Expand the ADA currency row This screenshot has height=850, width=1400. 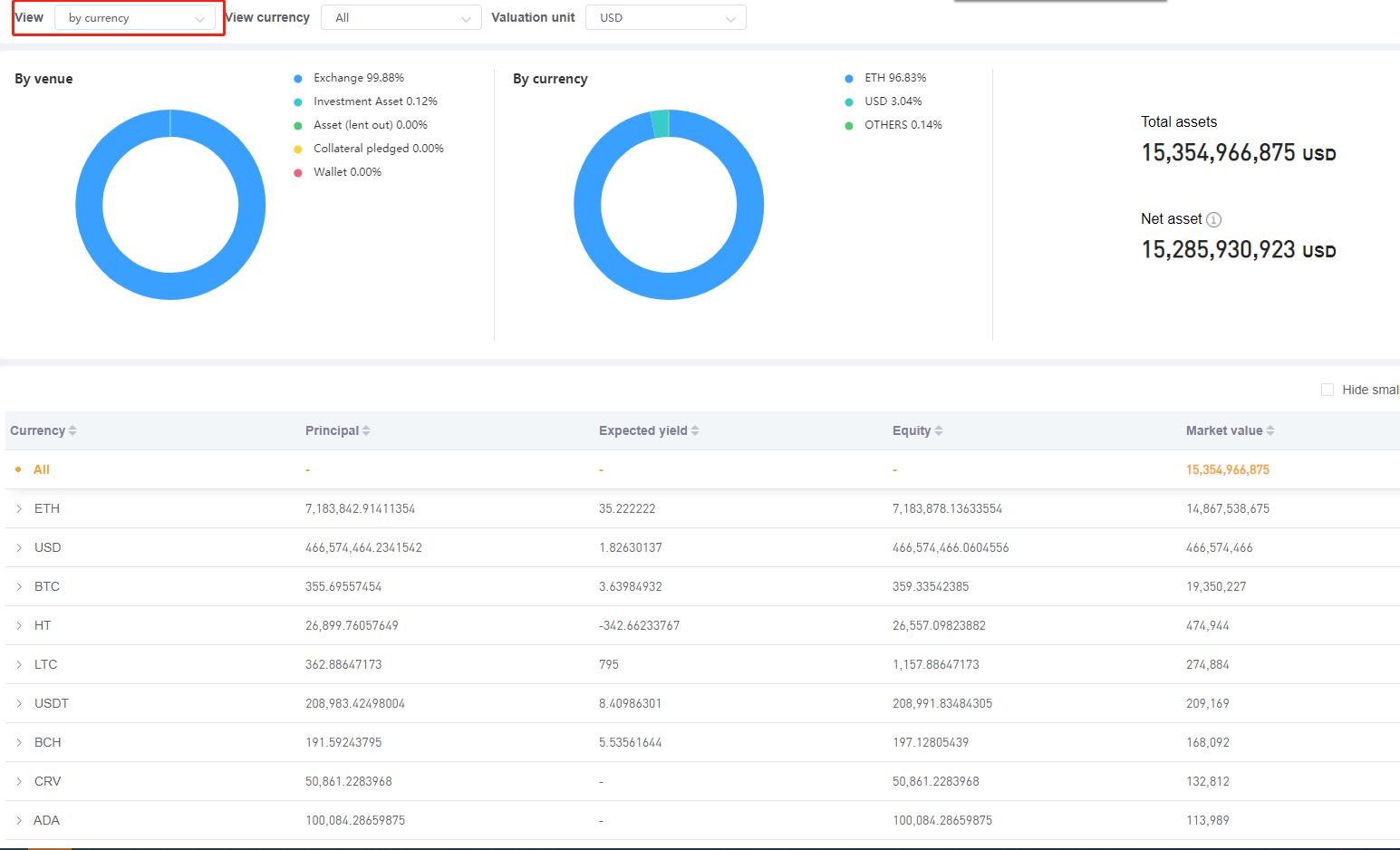click(19, 820)
